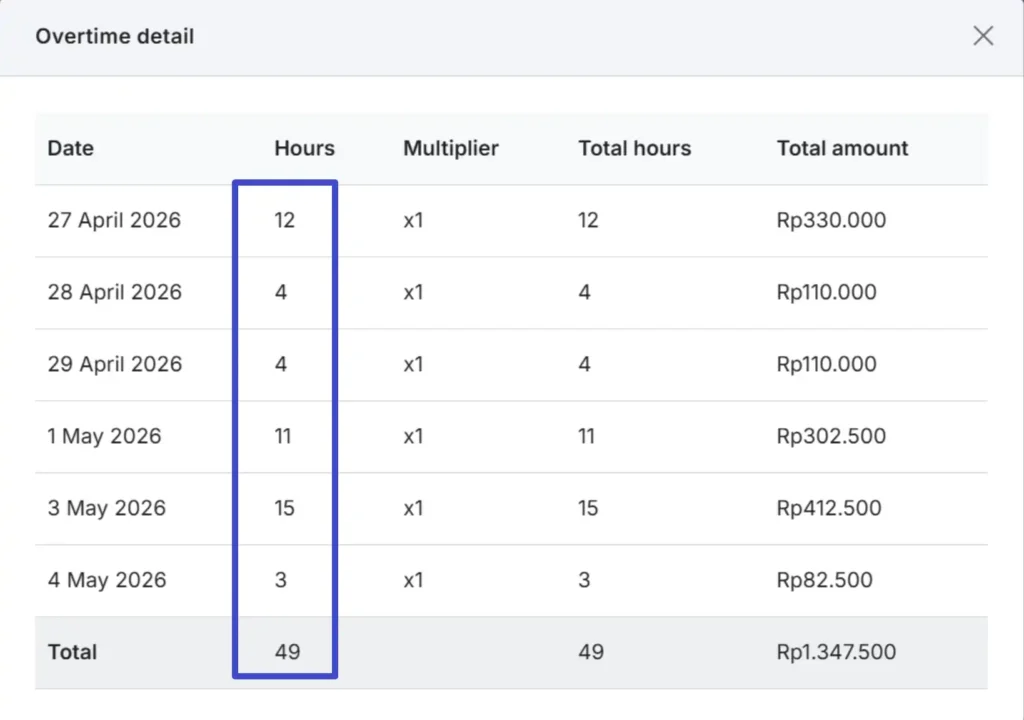Click the Hours column header

pyautogui.click(x=304, y=148)
